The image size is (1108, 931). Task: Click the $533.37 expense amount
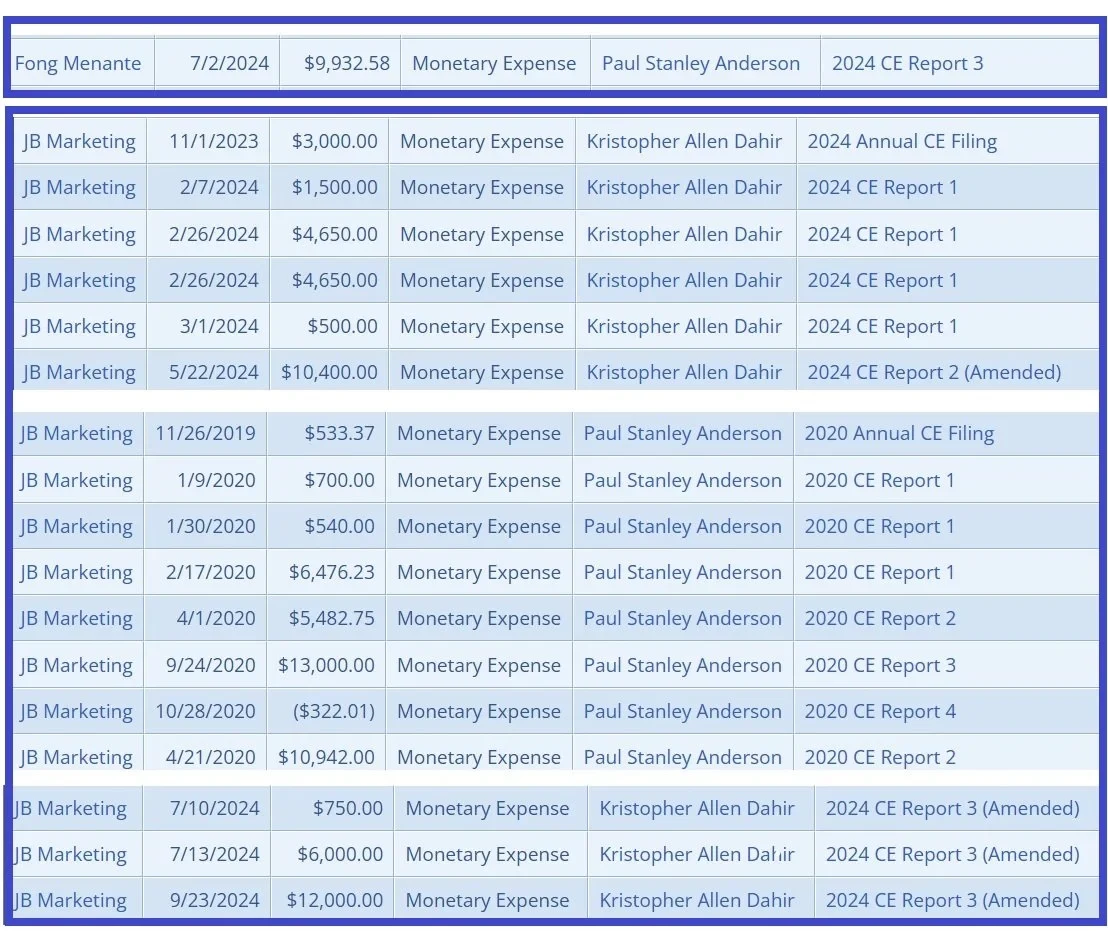point(339,434)
